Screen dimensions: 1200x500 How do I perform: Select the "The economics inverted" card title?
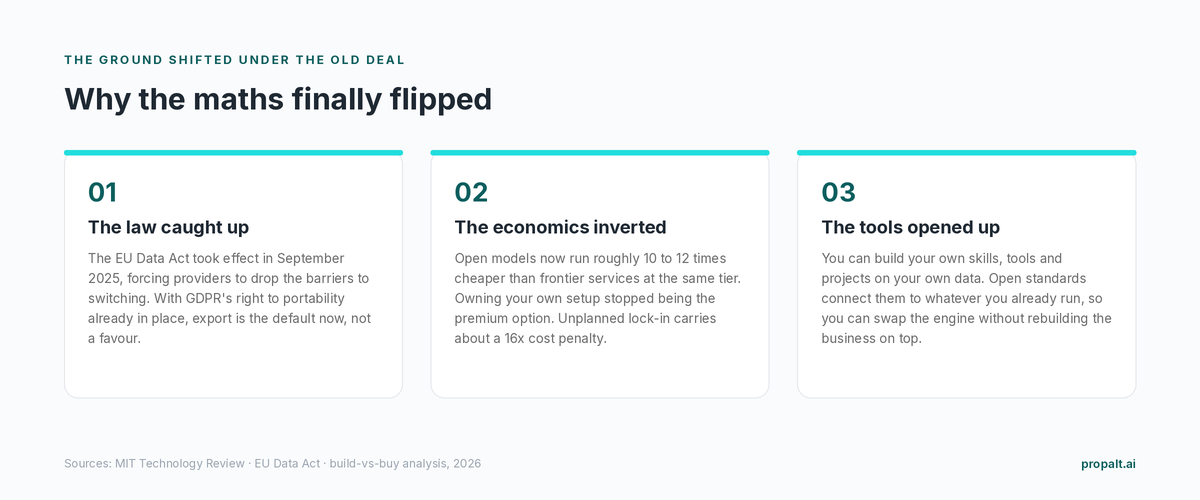coord(560,227)
